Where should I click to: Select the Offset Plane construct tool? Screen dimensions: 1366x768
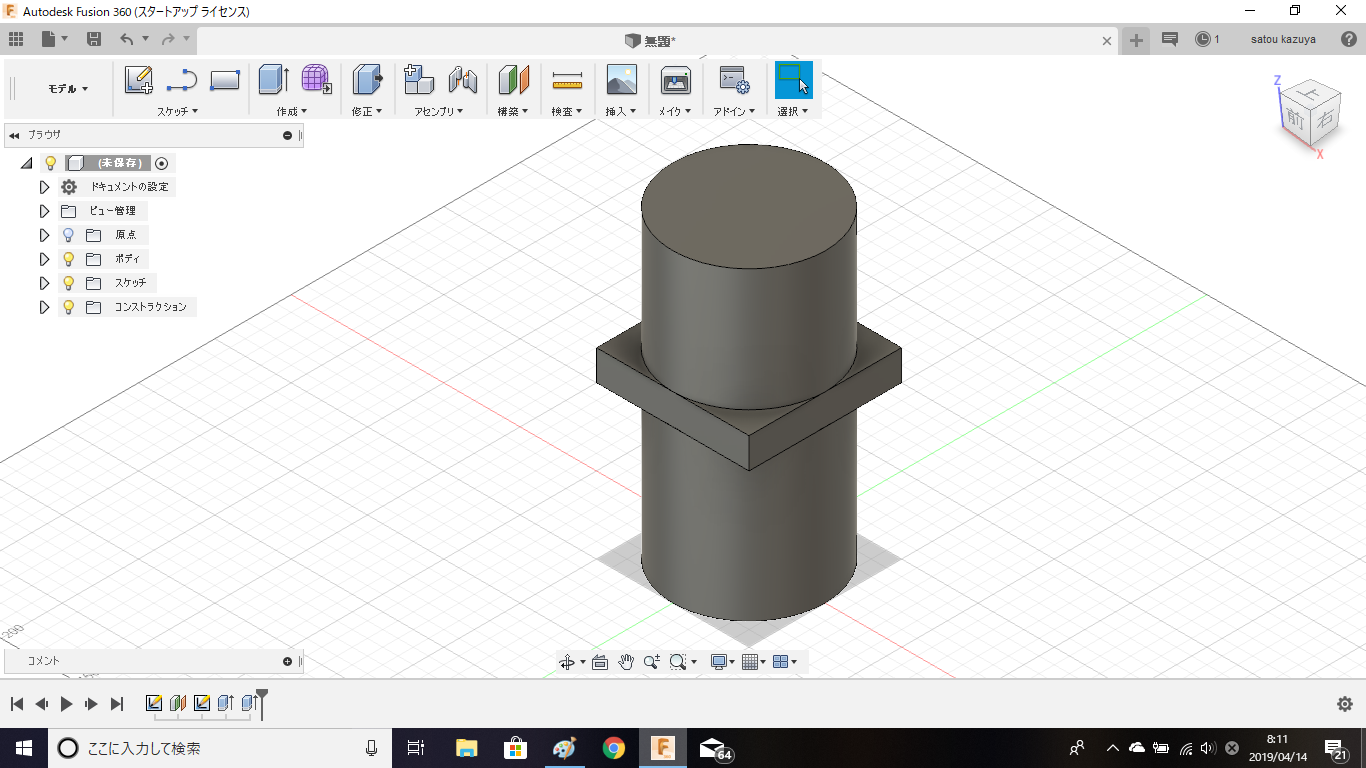coord(513,80)
